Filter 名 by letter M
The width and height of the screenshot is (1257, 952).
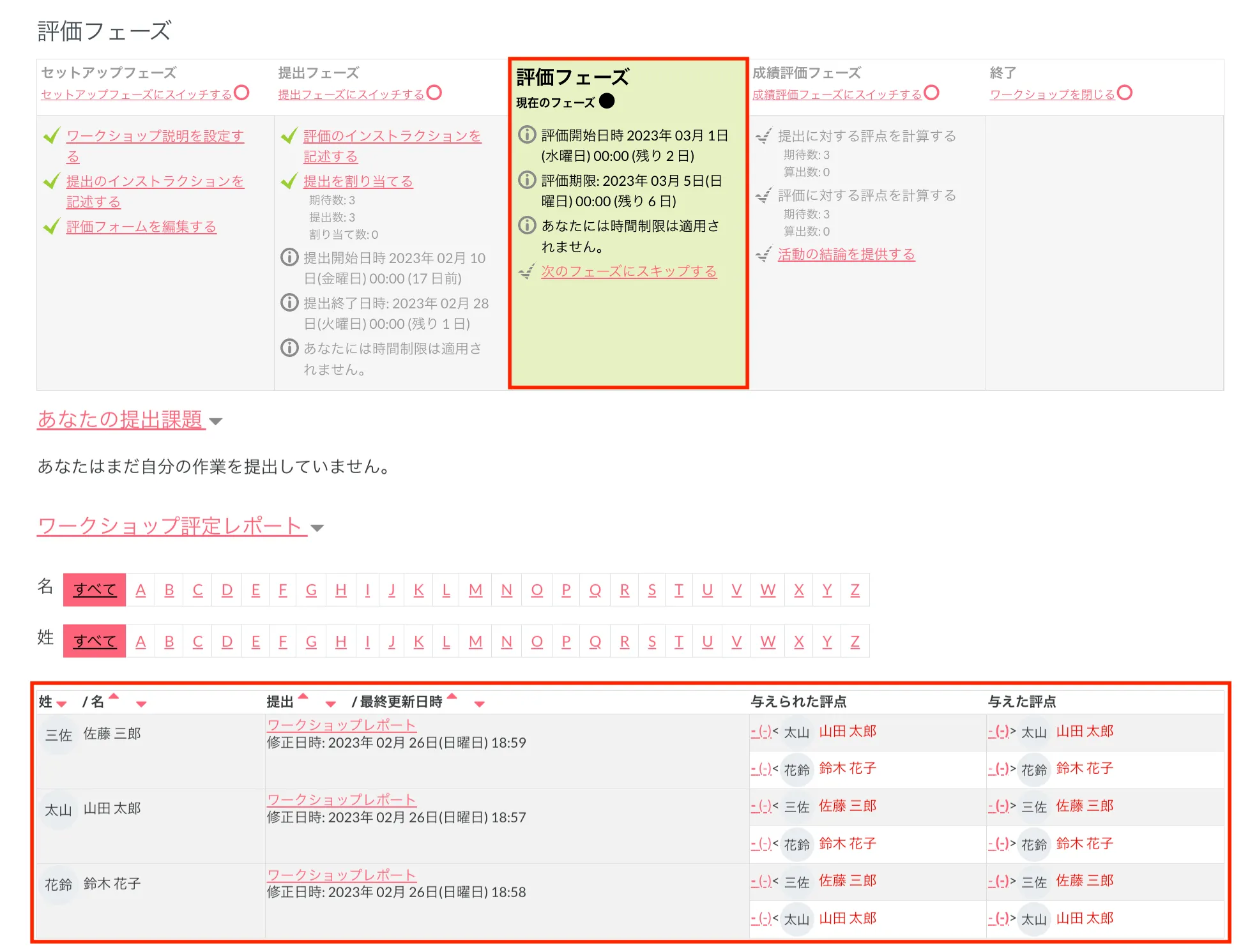tap(475, 590)
